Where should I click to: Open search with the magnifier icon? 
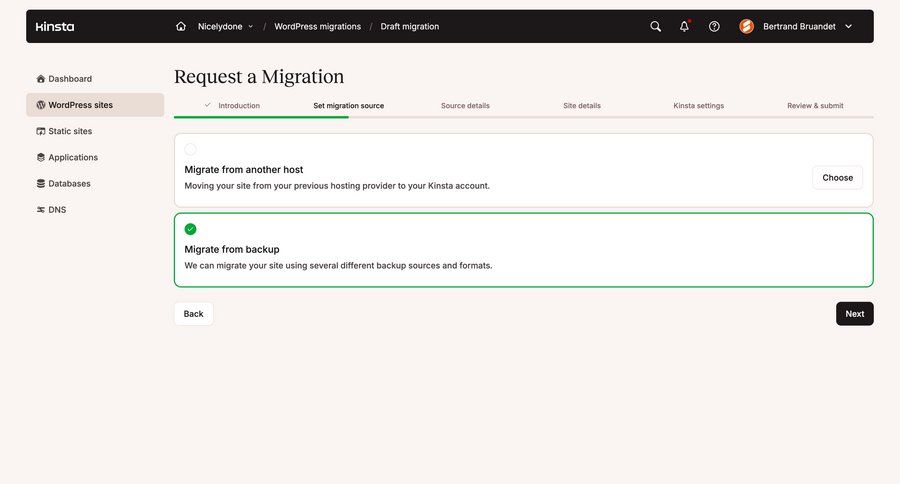pyautogui.click(x=656, y=27)
